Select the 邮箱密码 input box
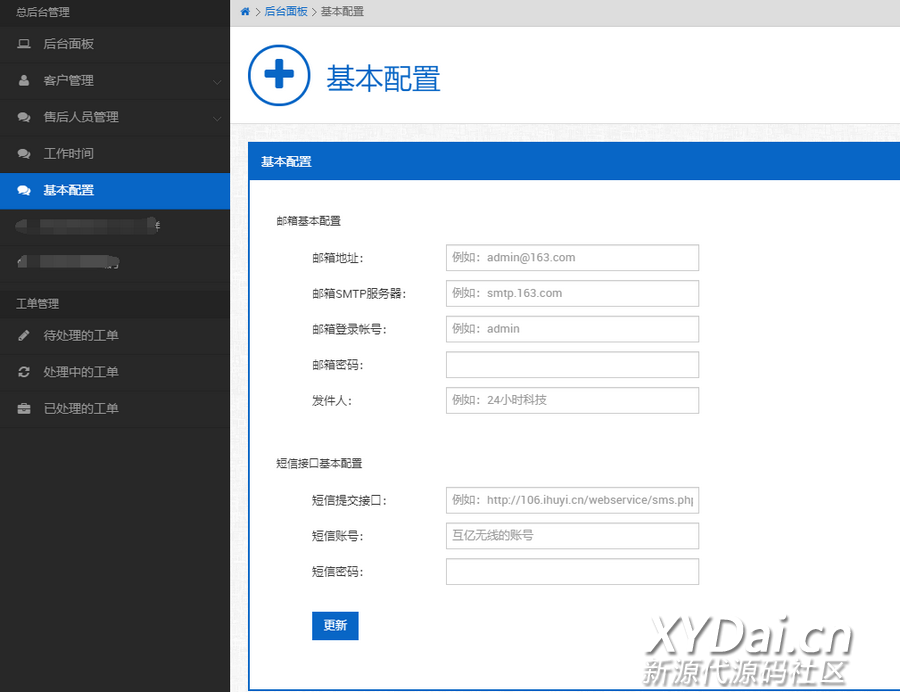 572,365
